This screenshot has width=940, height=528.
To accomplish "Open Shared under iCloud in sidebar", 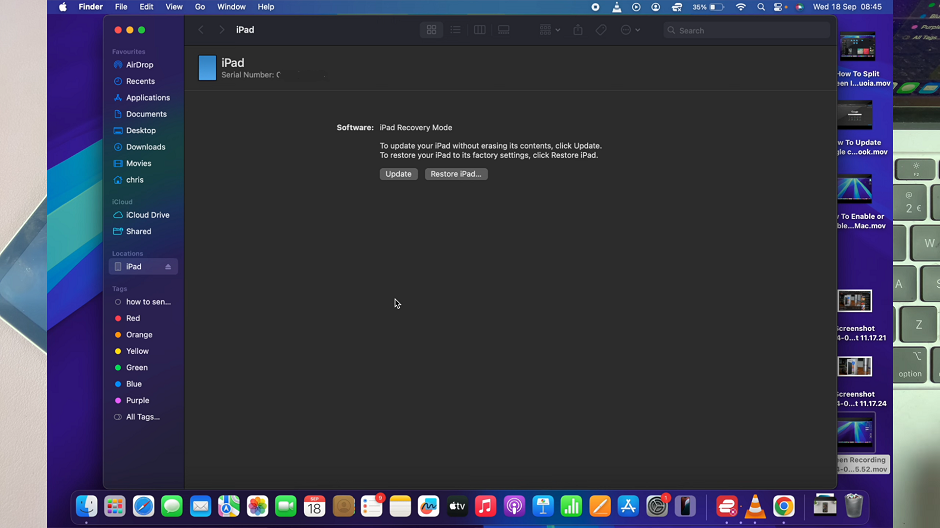I will point(138,231).
